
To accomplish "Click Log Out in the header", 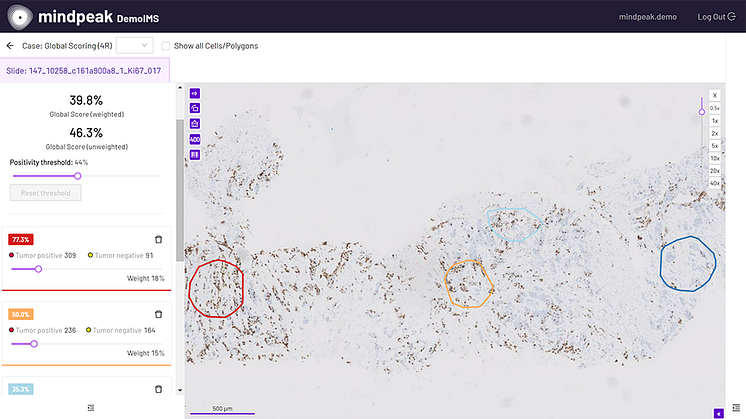I will (716, 17).
